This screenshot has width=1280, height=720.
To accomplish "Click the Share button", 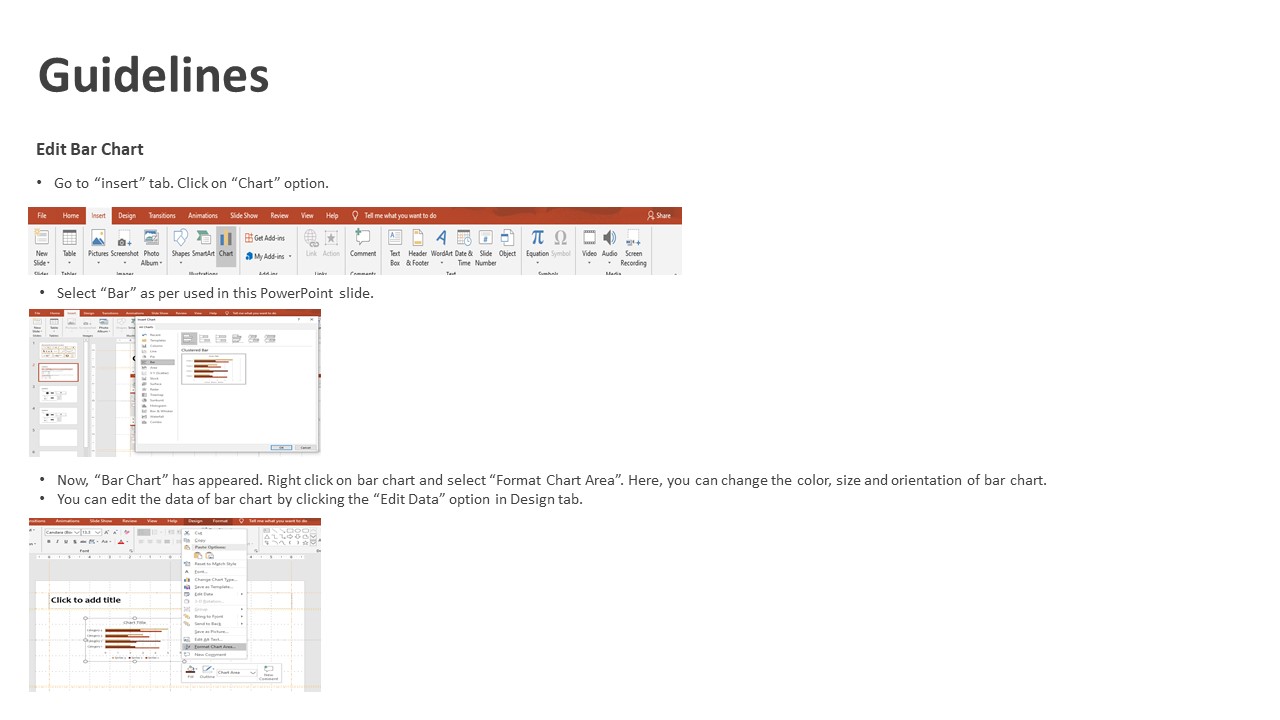I will (x=659, y=215).
